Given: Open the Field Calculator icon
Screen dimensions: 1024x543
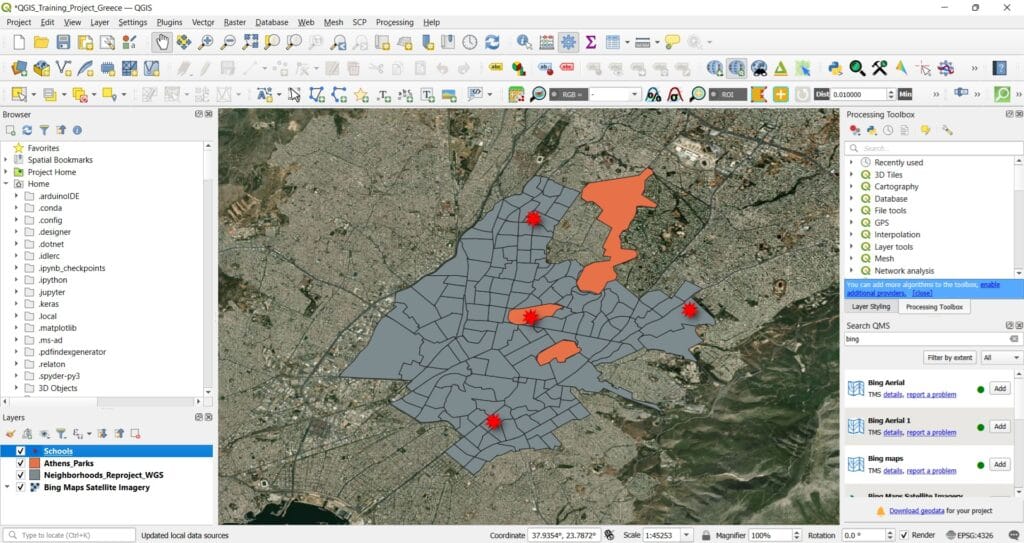Looking at the screenshot, I should (547, 42).
